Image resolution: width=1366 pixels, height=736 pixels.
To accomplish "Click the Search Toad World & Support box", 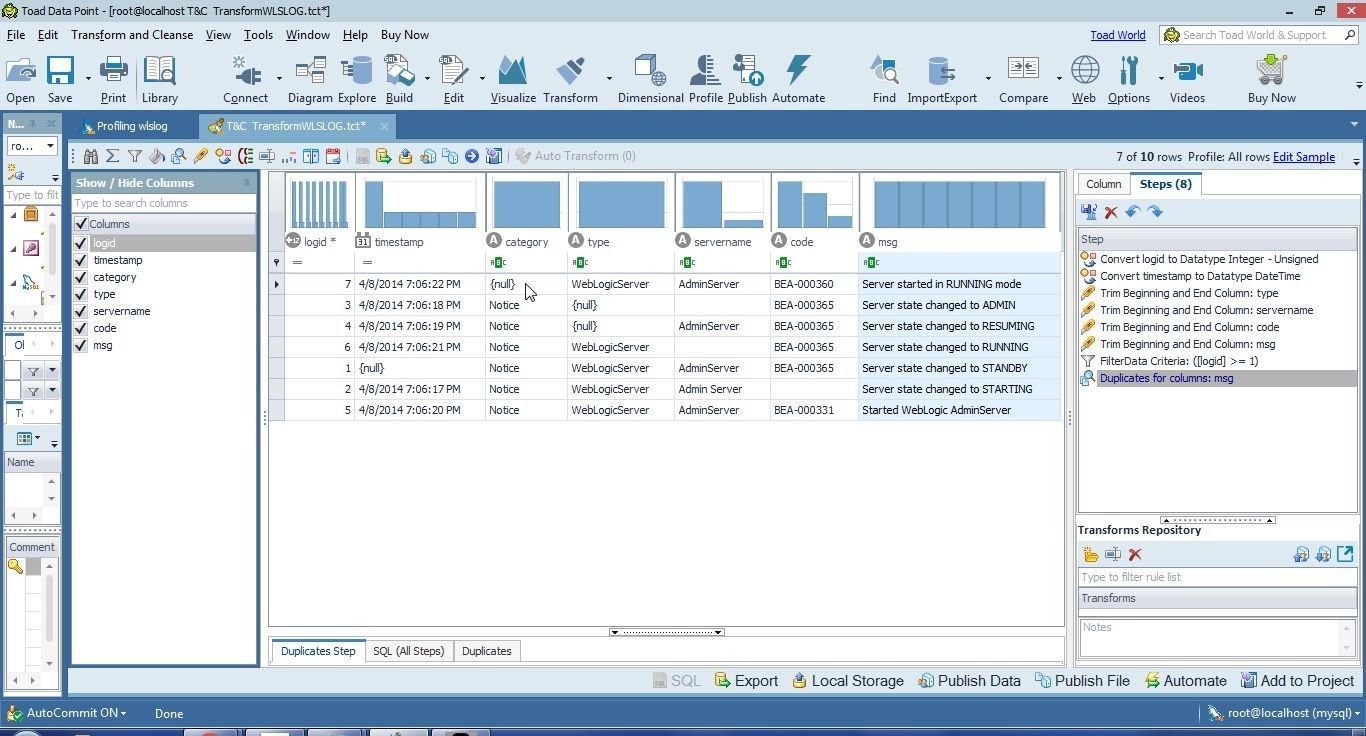I will tap(1259, 35).
